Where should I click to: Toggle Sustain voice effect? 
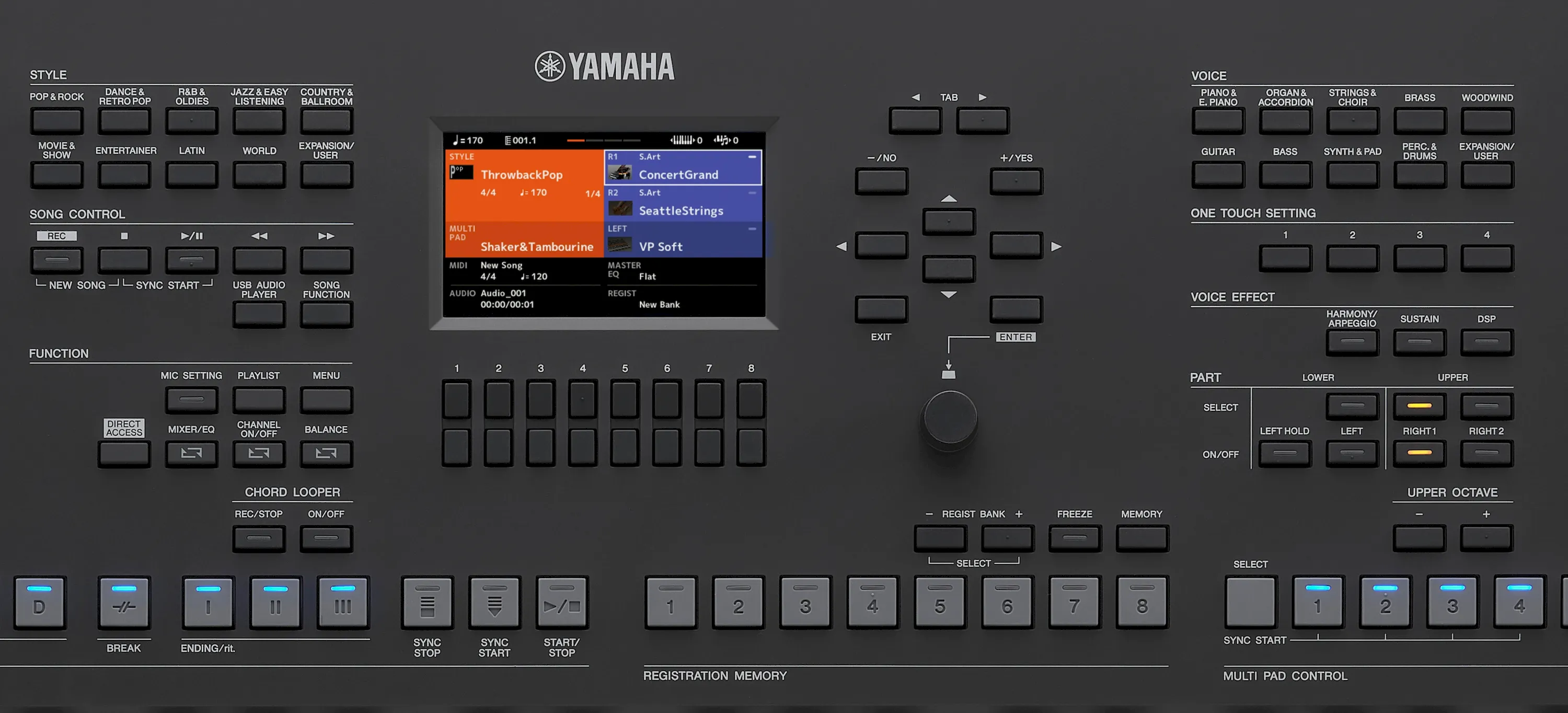(1420, 342)
